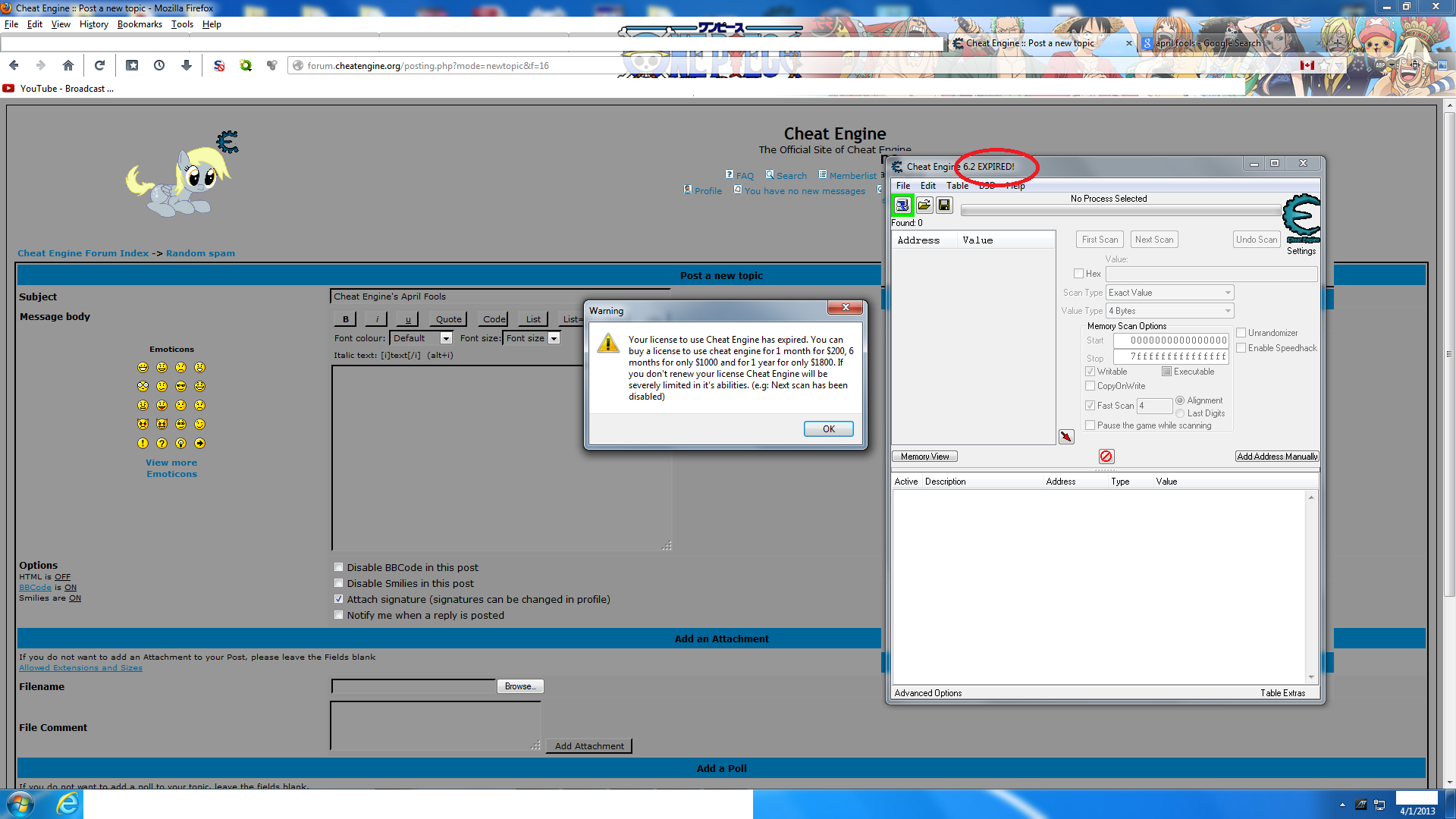Open the Scan Type Exact Value dropdown
1456x819 pixels.
point(1169,293)
